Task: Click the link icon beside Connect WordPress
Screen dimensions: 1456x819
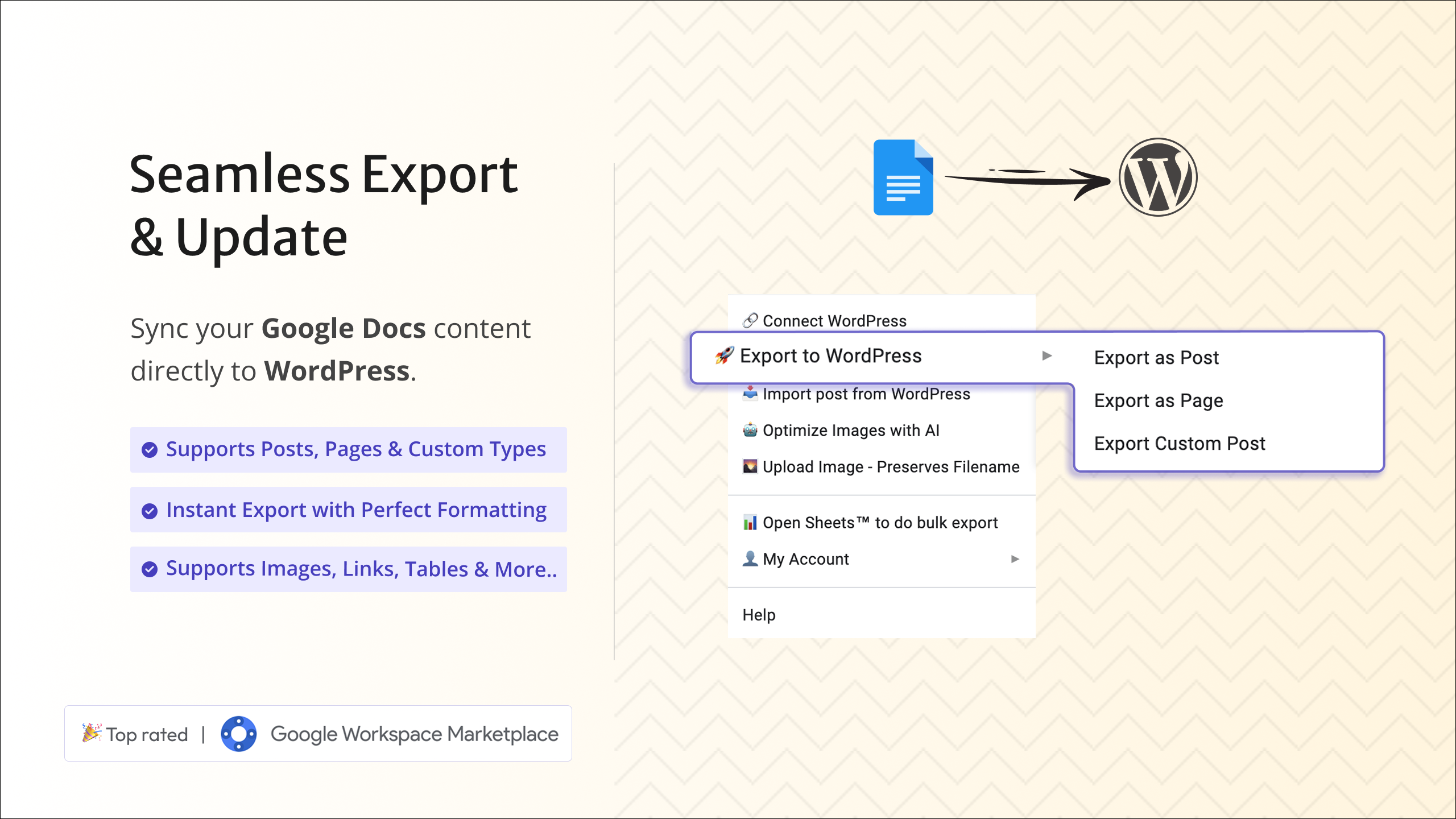Action: click(x=750, y=321)
